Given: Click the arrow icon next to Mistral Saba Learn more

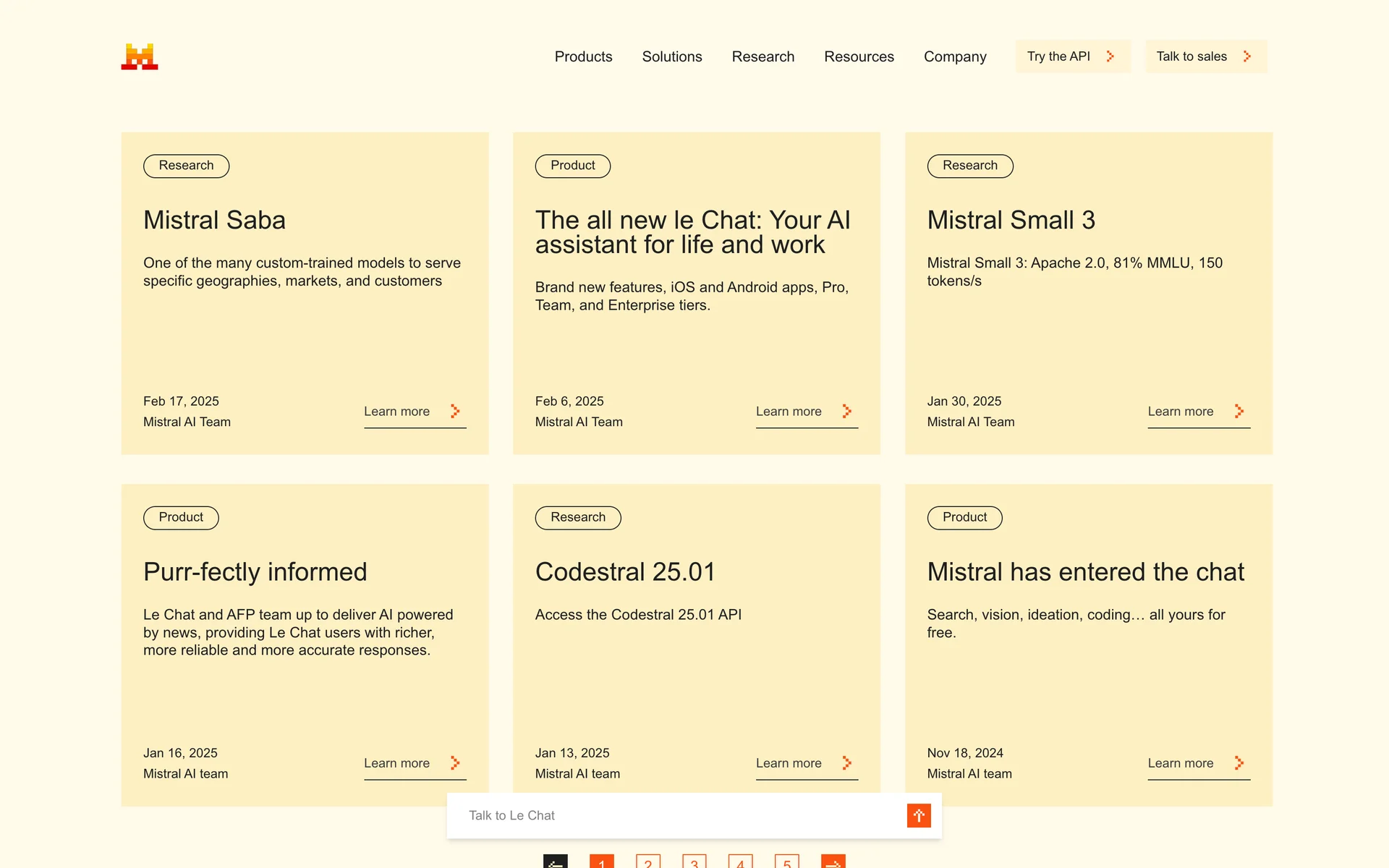Looking at the screenshot, I should [455, 411].
